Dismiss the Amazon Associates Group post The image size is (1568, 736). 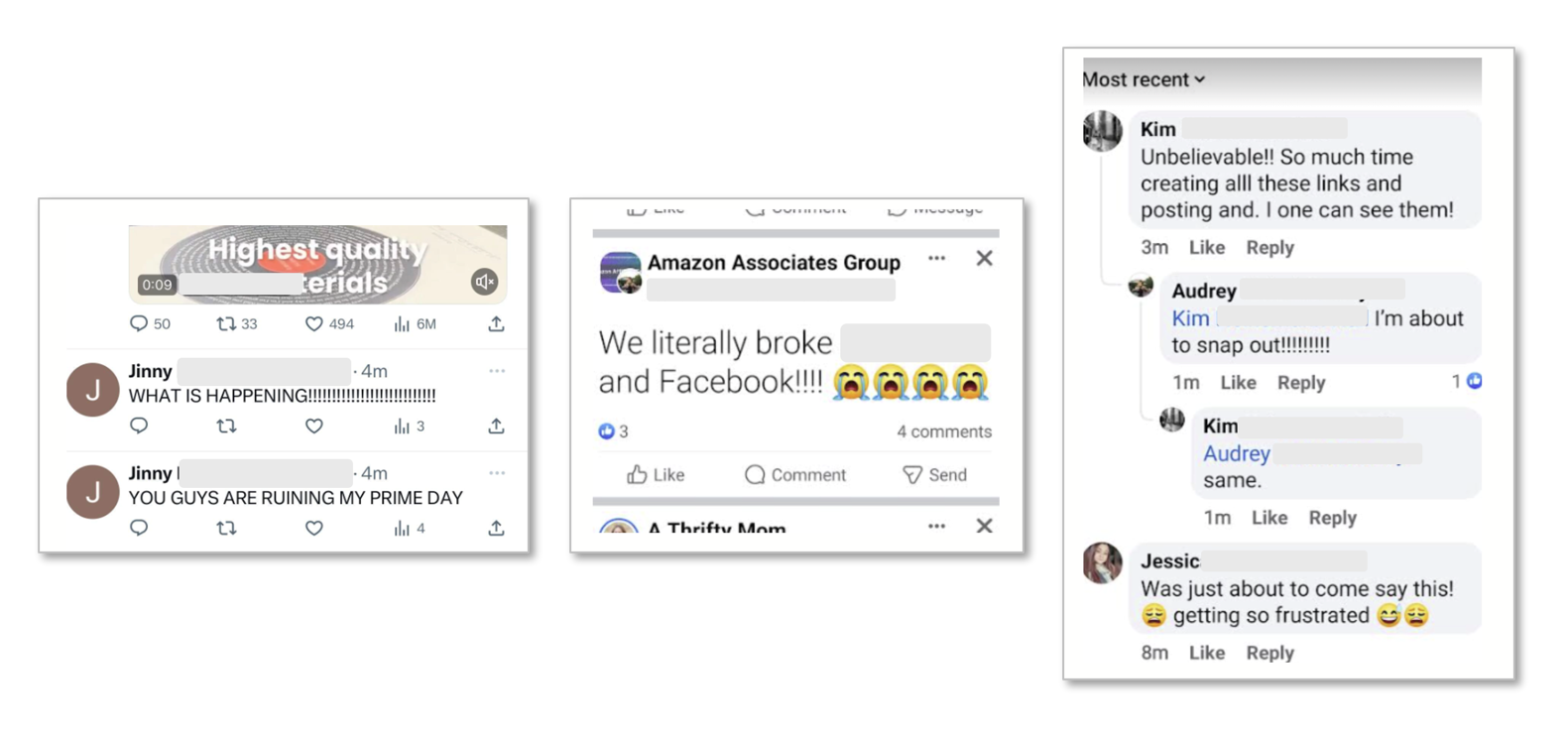point(984,258)
